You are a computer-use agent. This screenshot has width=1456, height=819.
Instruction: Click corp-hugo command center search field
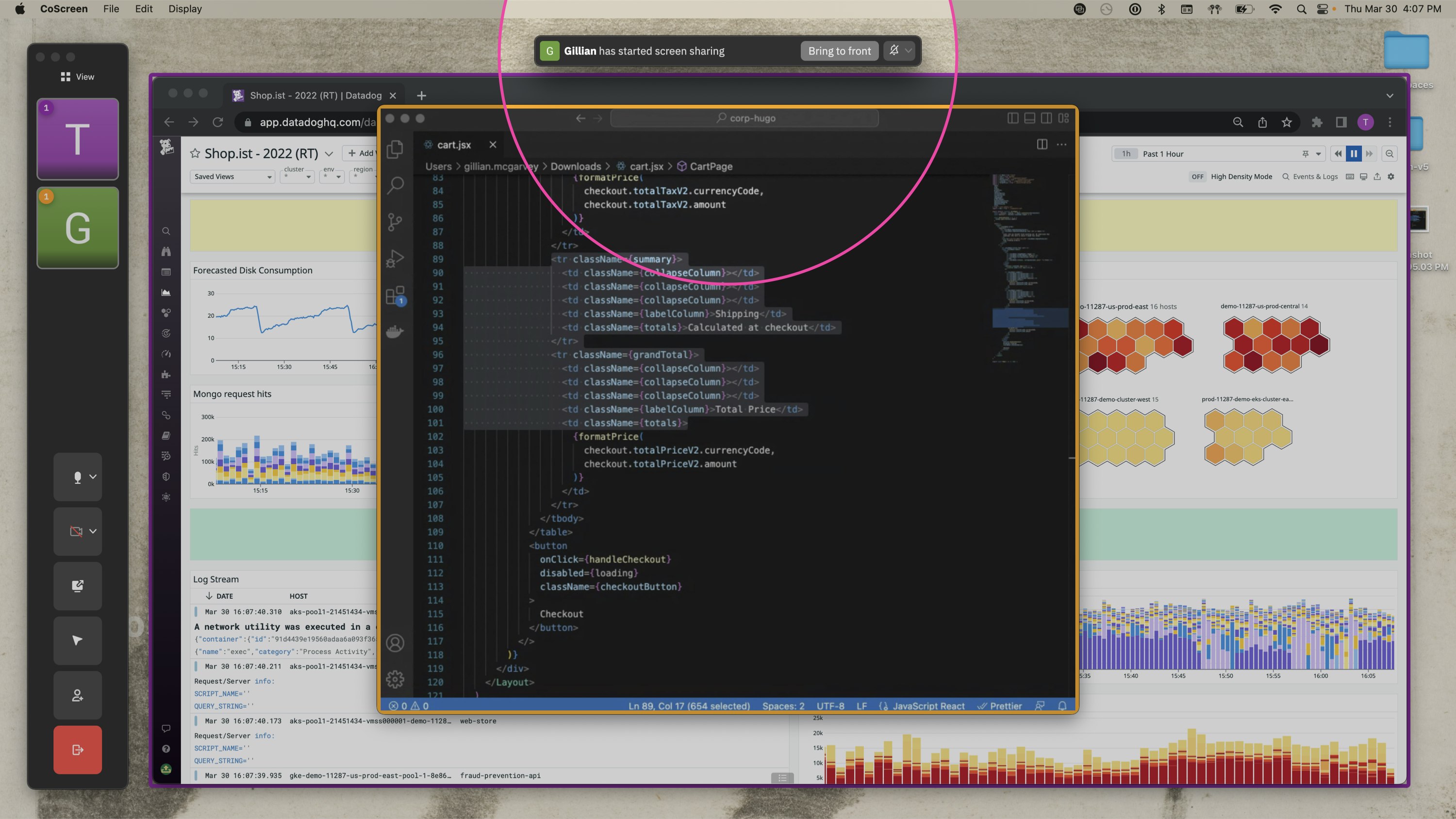tap(745, 118)
